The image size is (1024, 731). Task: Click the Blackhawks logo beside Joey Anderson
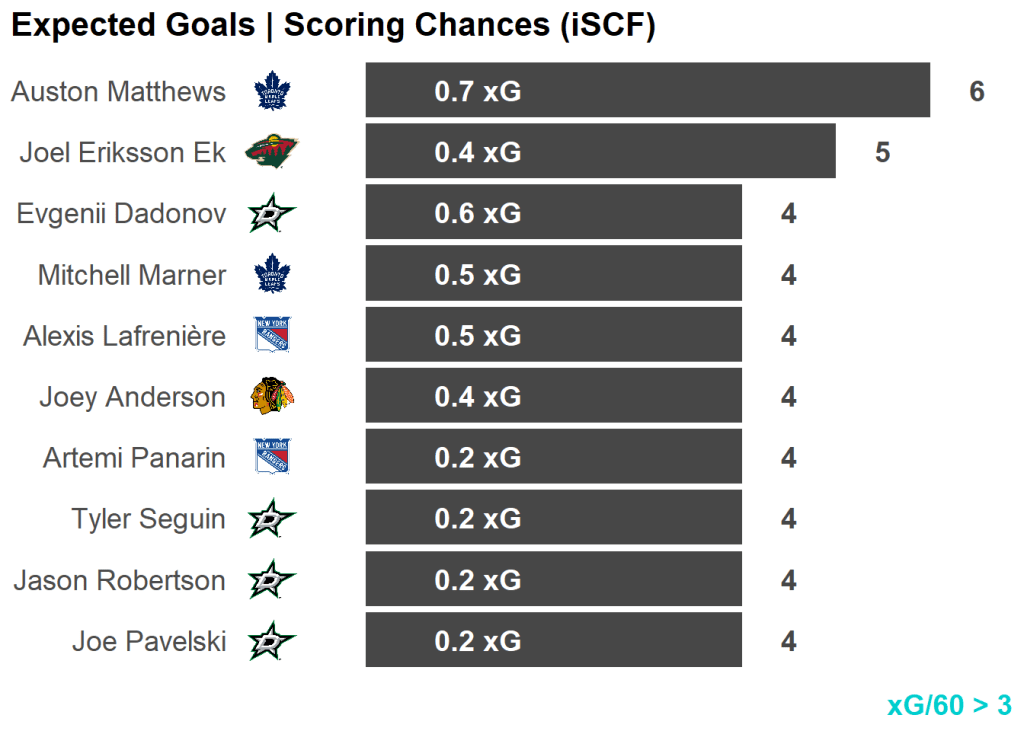point(272,397)
